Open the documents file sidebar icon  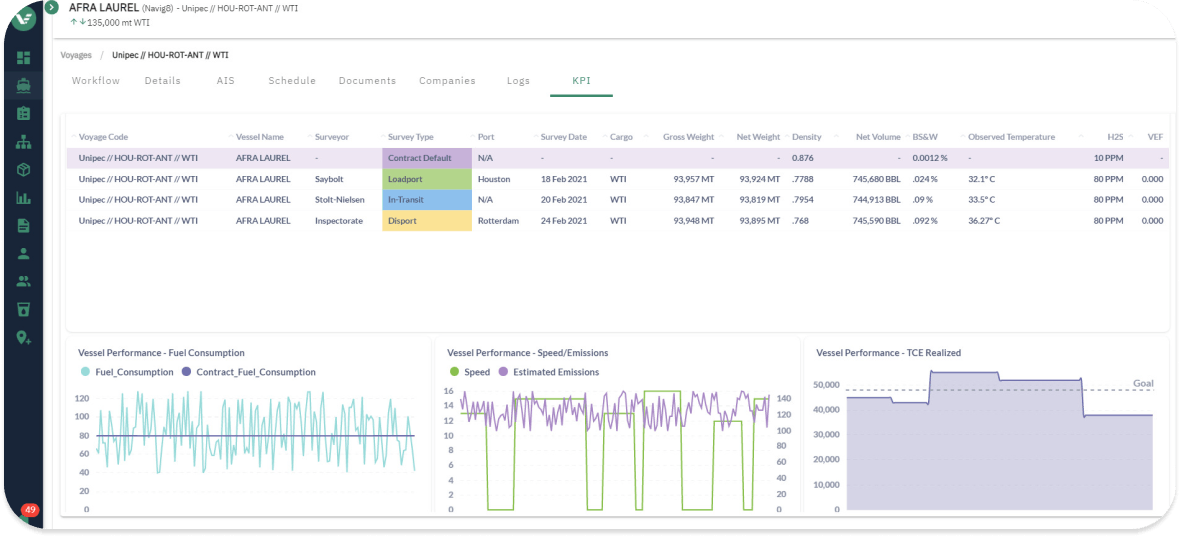click(x=23, y=226)
